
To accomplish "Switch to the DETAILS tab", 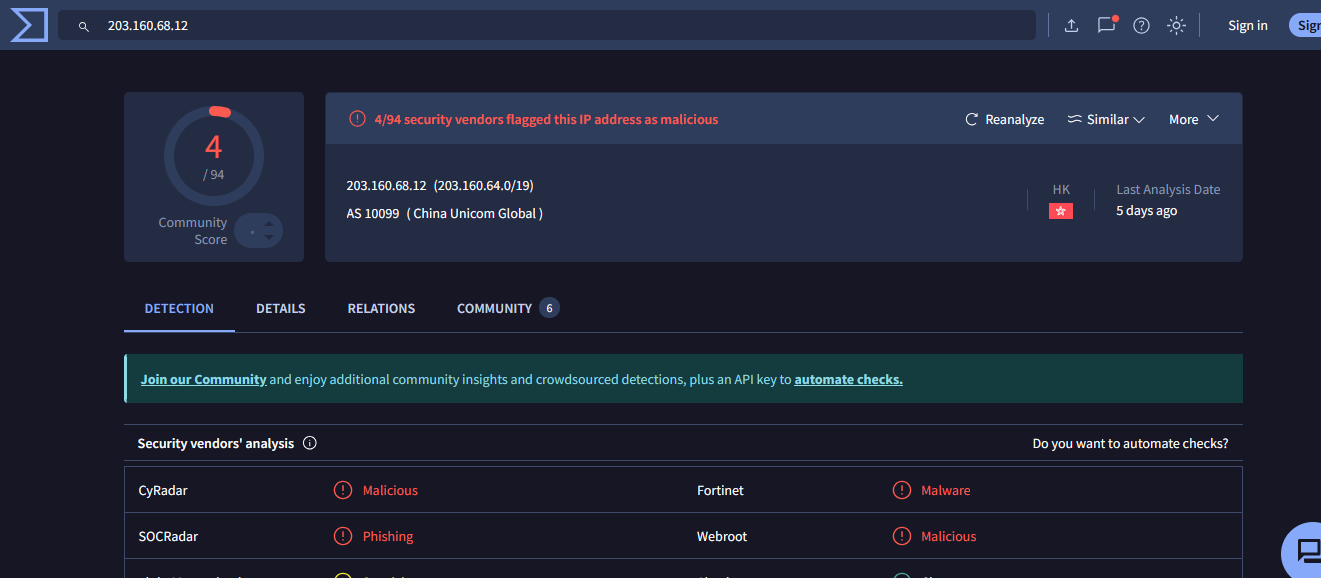I will (x=281, y=308).
